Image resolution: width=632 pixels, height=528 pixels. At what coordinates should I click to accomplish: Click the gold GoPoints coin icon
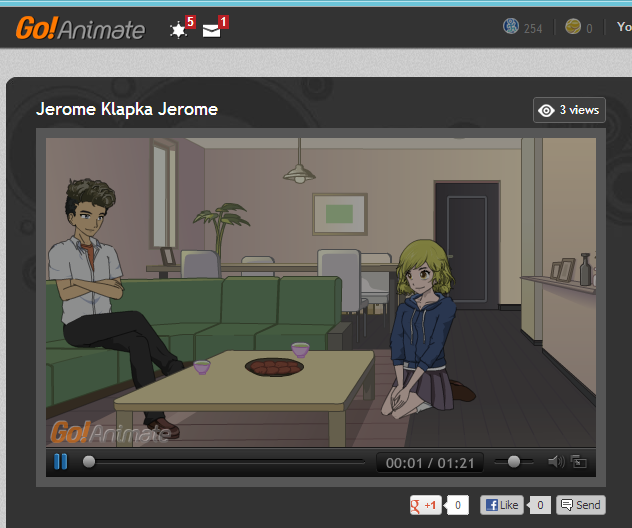pos(573,27)
